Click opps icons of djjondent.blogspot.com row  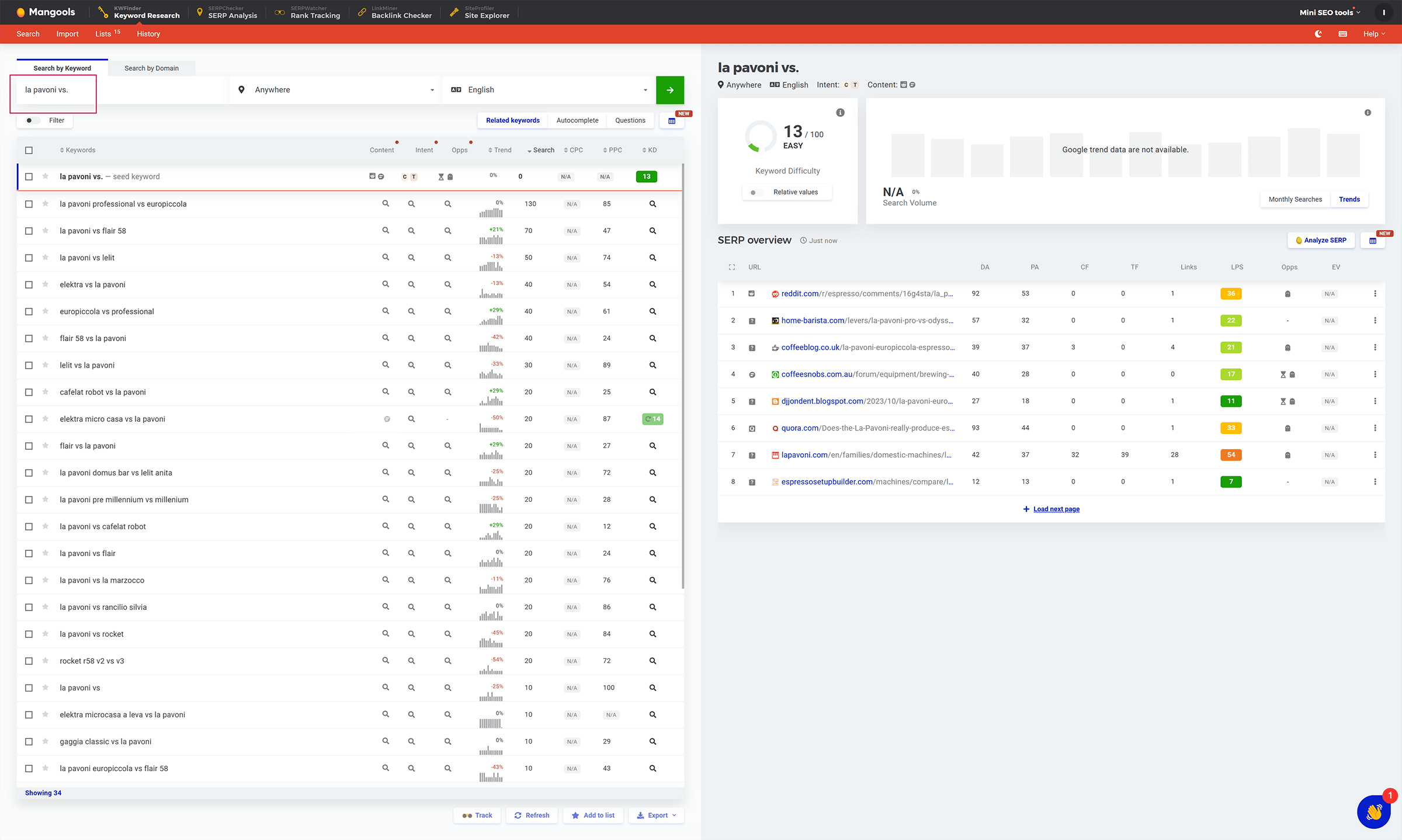pyautogui.click(x=1288, y=401)
